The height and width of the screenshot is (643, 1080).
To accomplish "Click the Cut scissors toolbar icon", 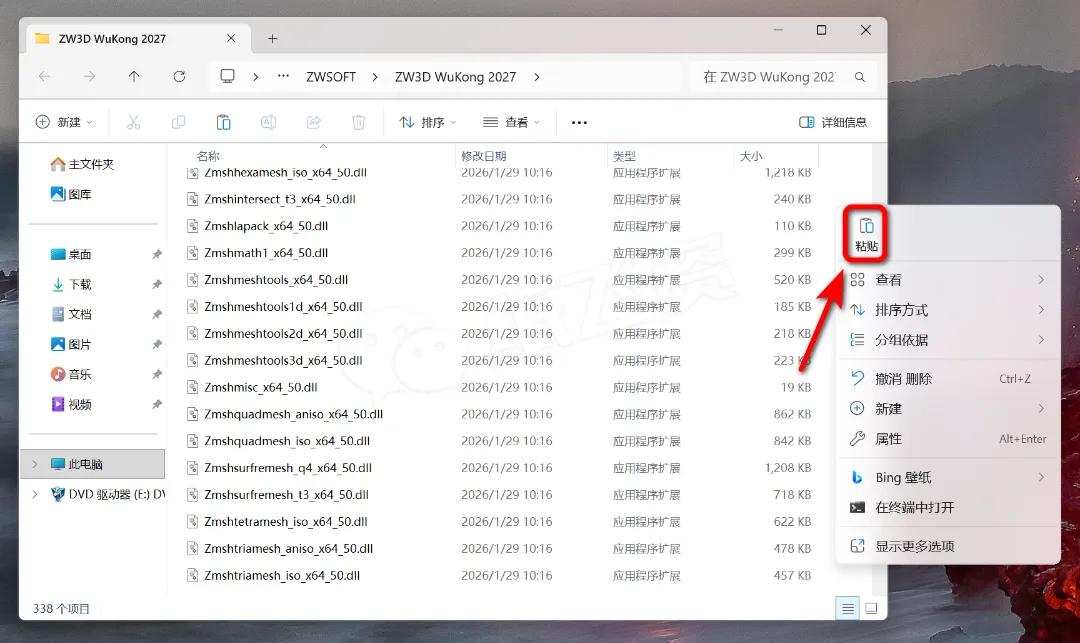I will click(134, 123).
